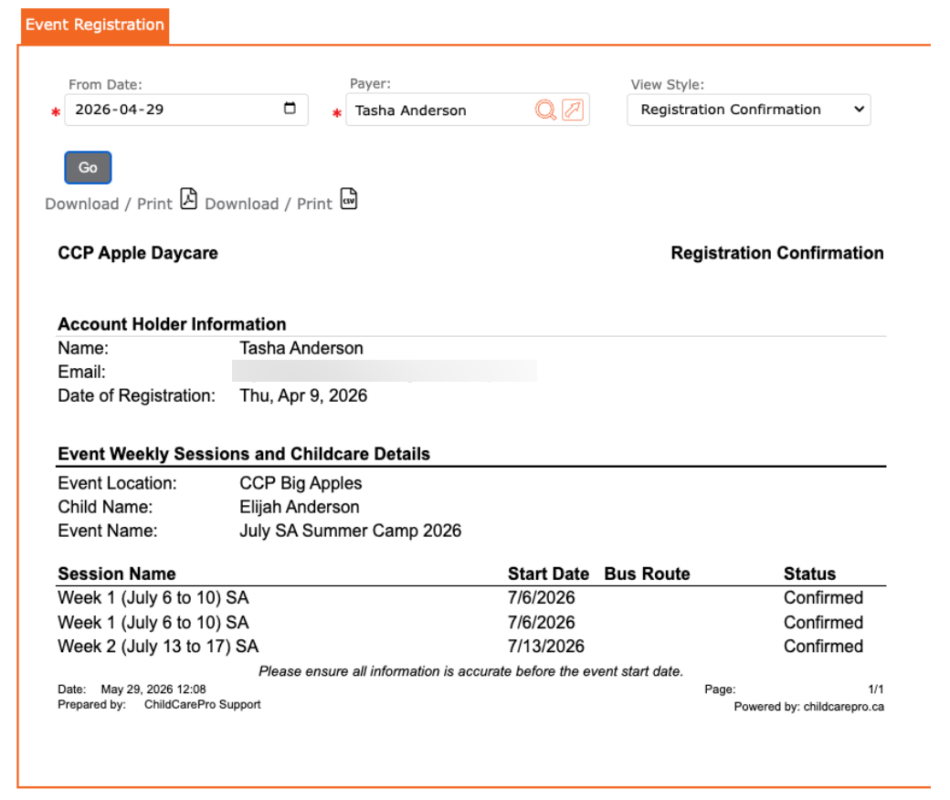Viewport: 950px width, 800px height.
Task: Click the Download / Print link next to the CSV icon
Action: pyautogui.click(x=268, y=204)
